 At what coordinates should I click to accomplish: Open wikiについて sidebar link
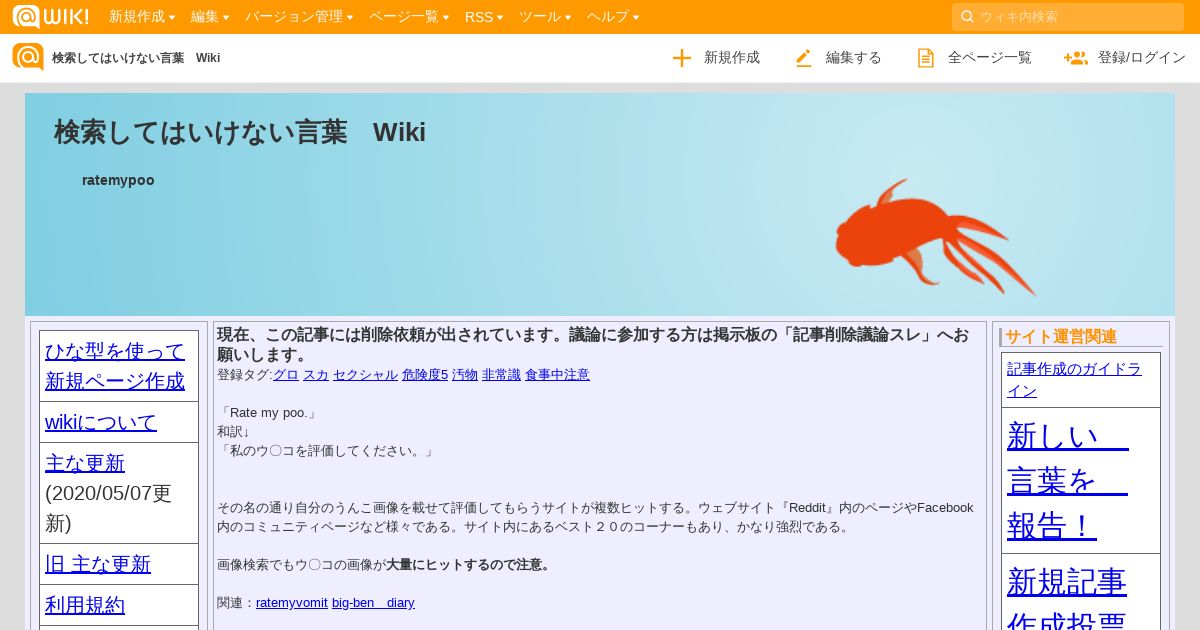pyautogui.click(x=101, y=422)
